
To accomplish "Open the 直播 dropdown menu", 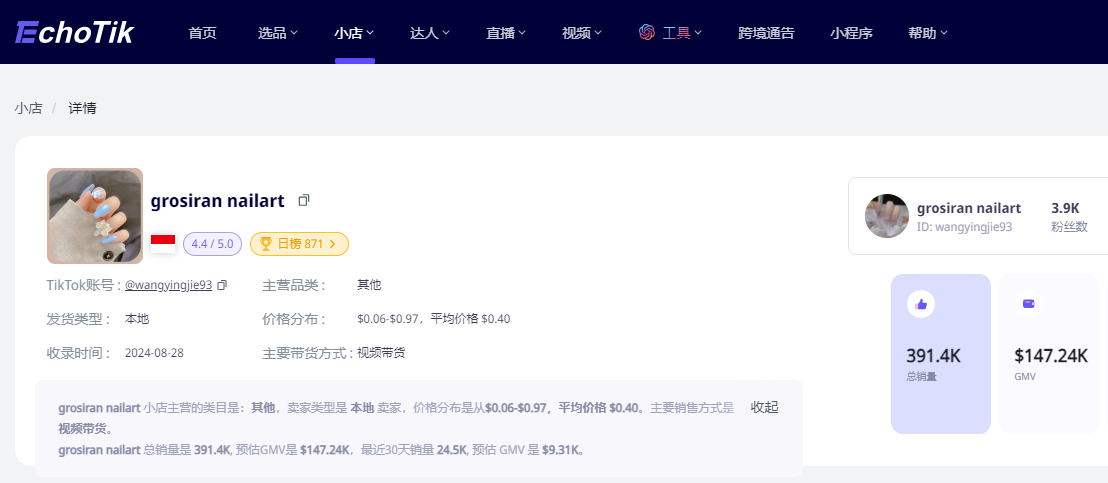I will (x=506, y=33).
